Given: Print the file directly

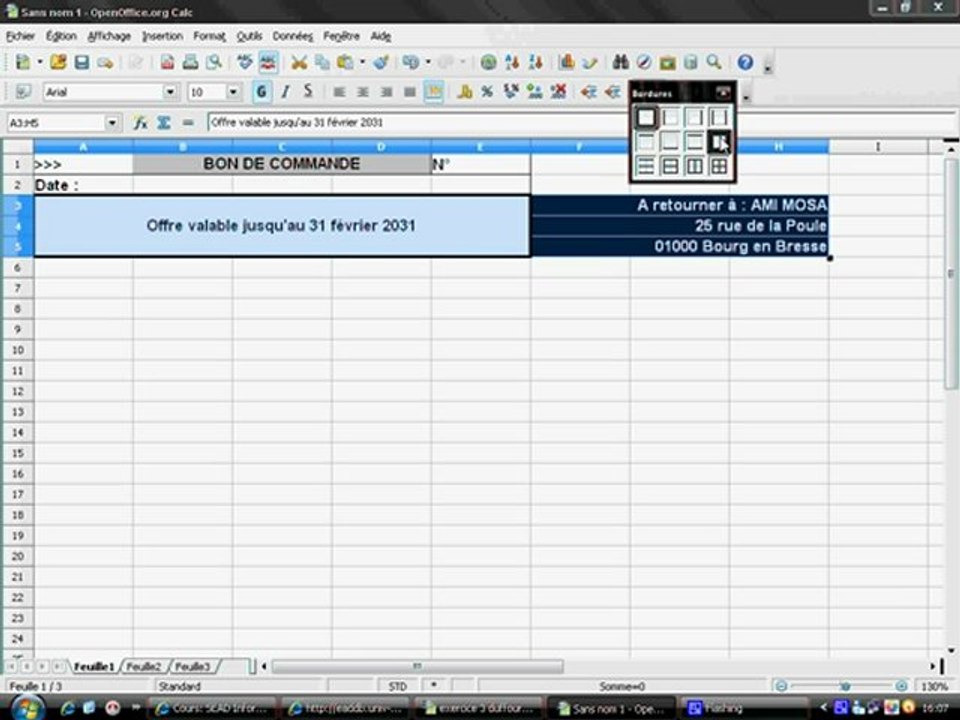Looking at the screenshot, I should [x=190, y=62].
